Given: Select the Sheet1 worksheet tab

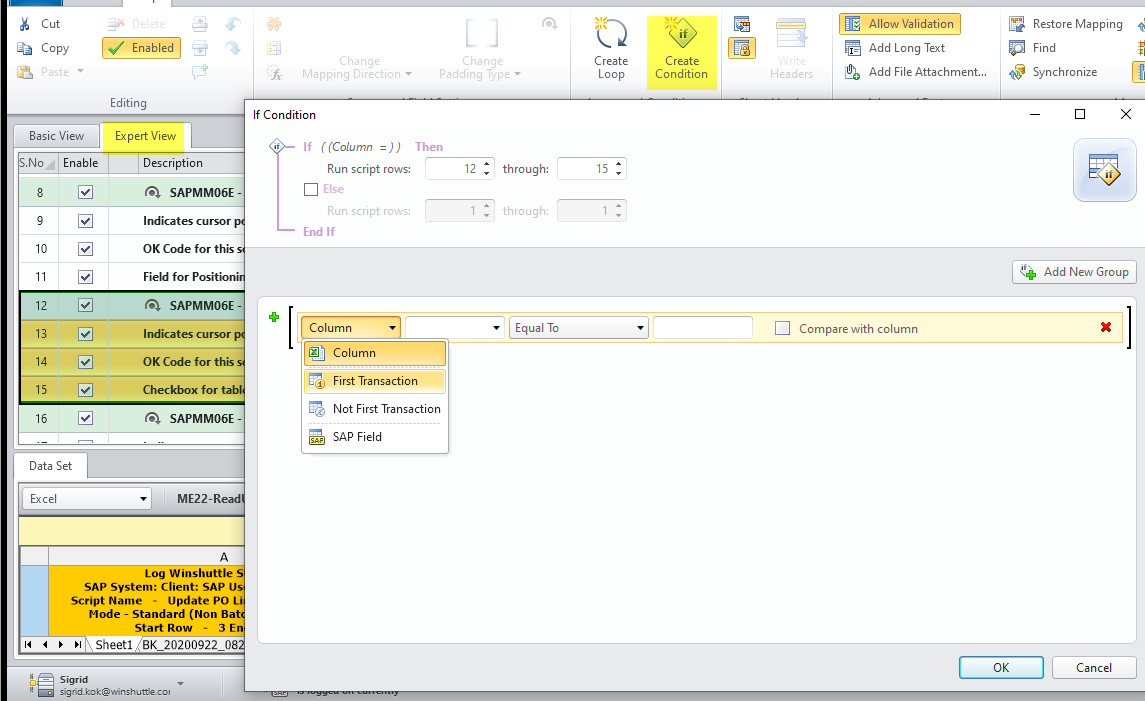Looking at the screenshot, I should click(x=113, y=644).
